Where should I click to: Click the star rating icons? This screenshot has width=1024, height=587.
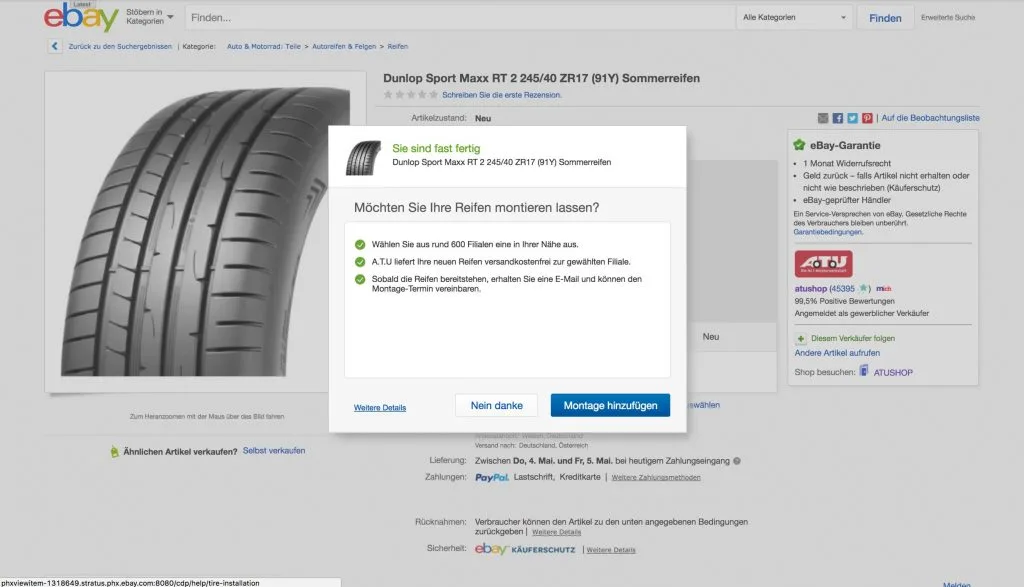[411, 95]
